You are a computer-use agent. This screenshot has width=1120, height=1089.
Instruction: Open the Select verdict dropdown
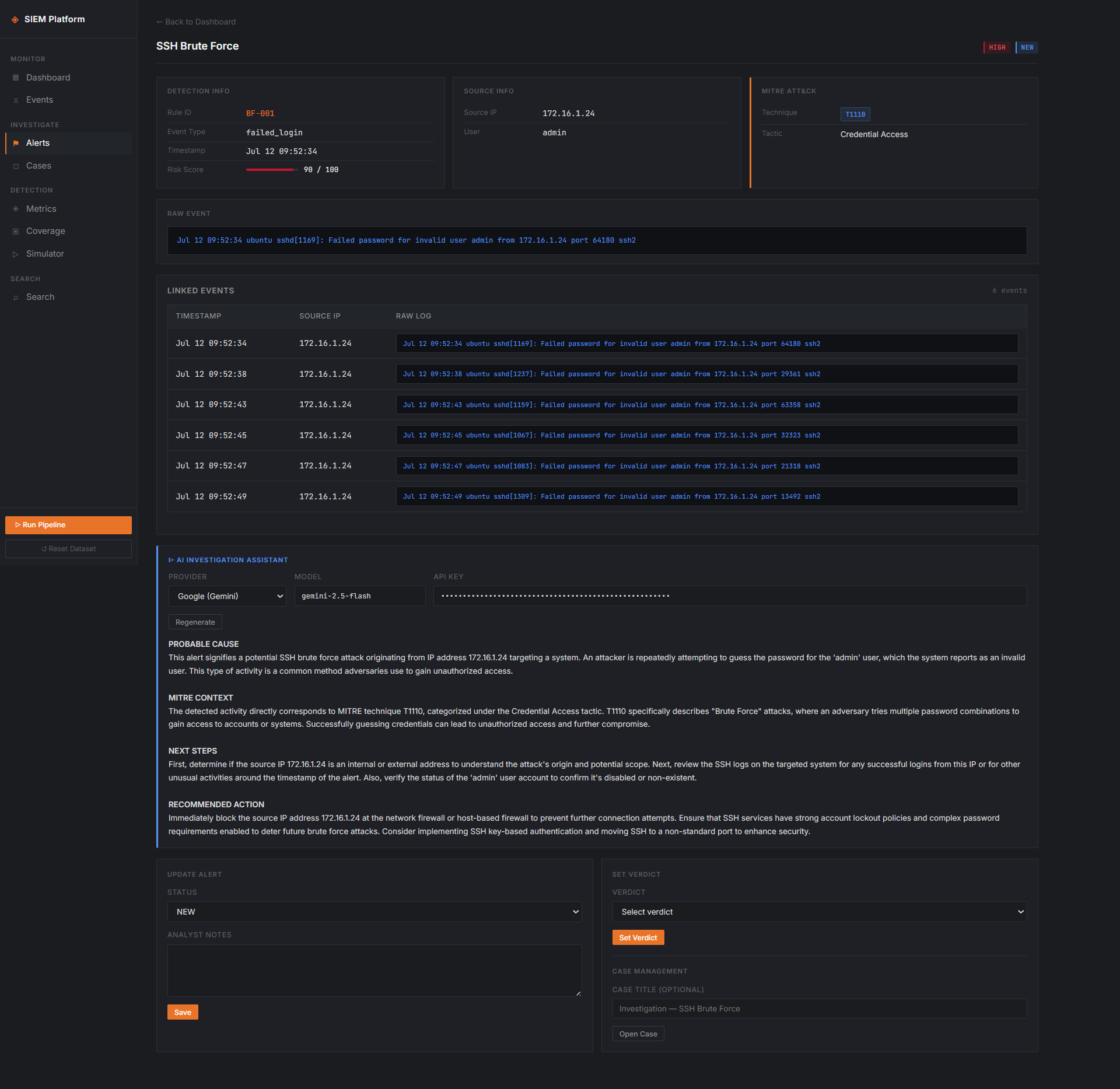[820, 912]
